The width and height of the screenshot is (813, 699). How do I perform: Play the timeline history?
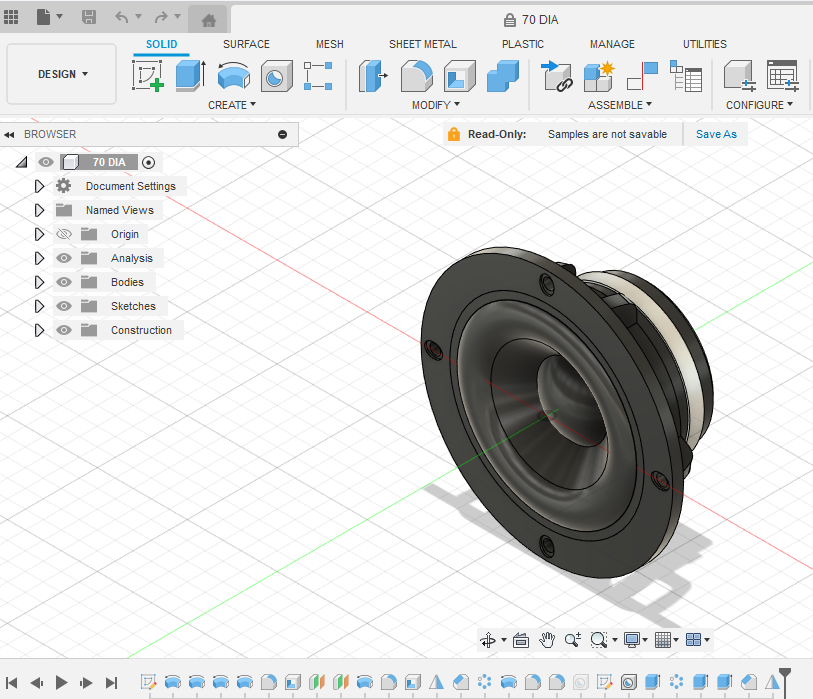pos(61,682)
